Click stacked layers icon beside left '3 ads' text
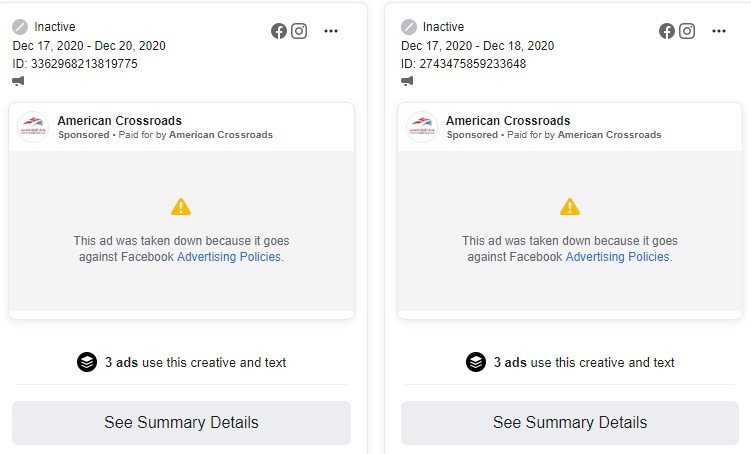Viewport: 751px width, 454px height. pyautogui.click(x=87, y=362)
